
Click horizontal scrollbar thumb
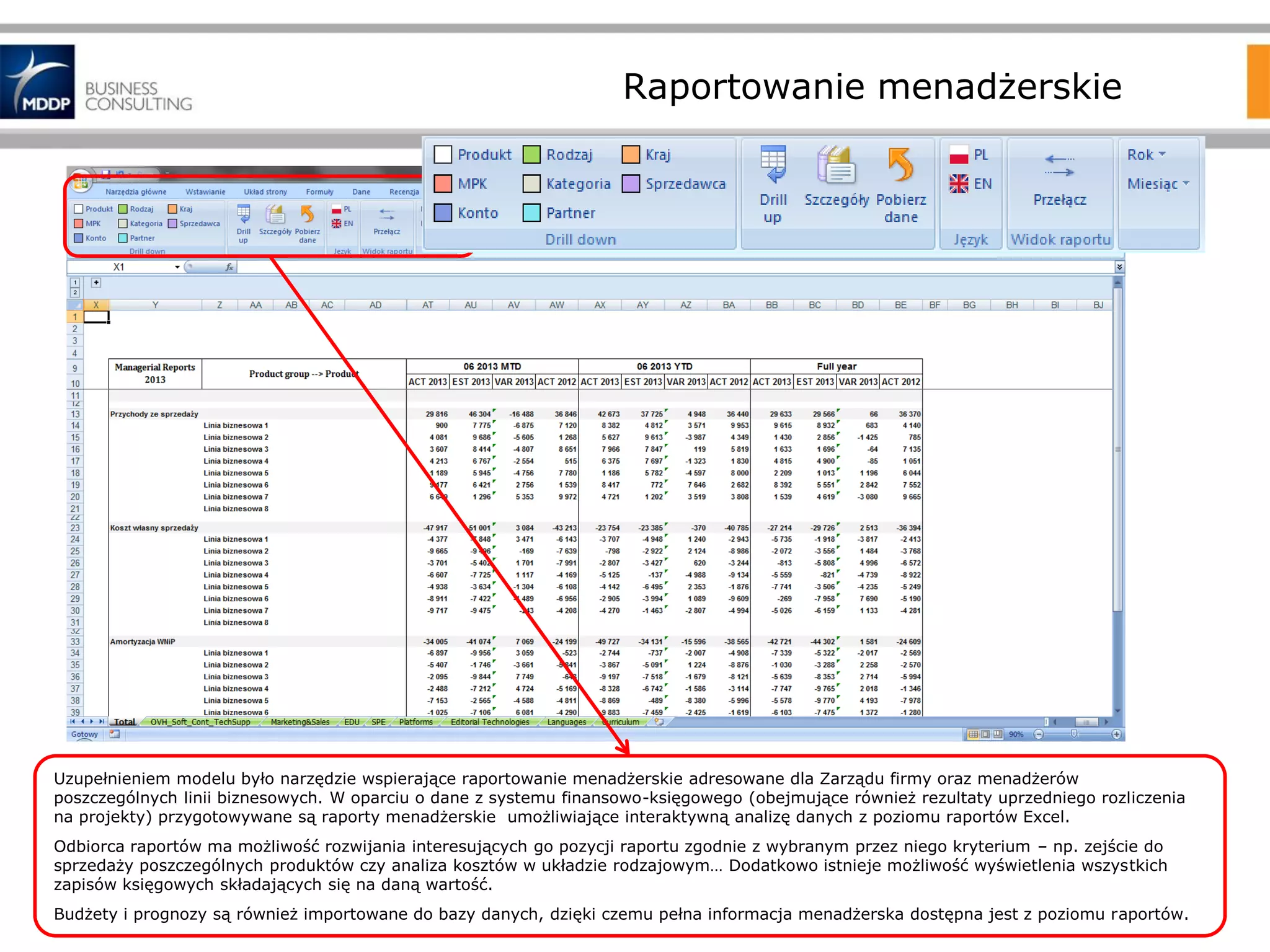(x=1086, y=721)
